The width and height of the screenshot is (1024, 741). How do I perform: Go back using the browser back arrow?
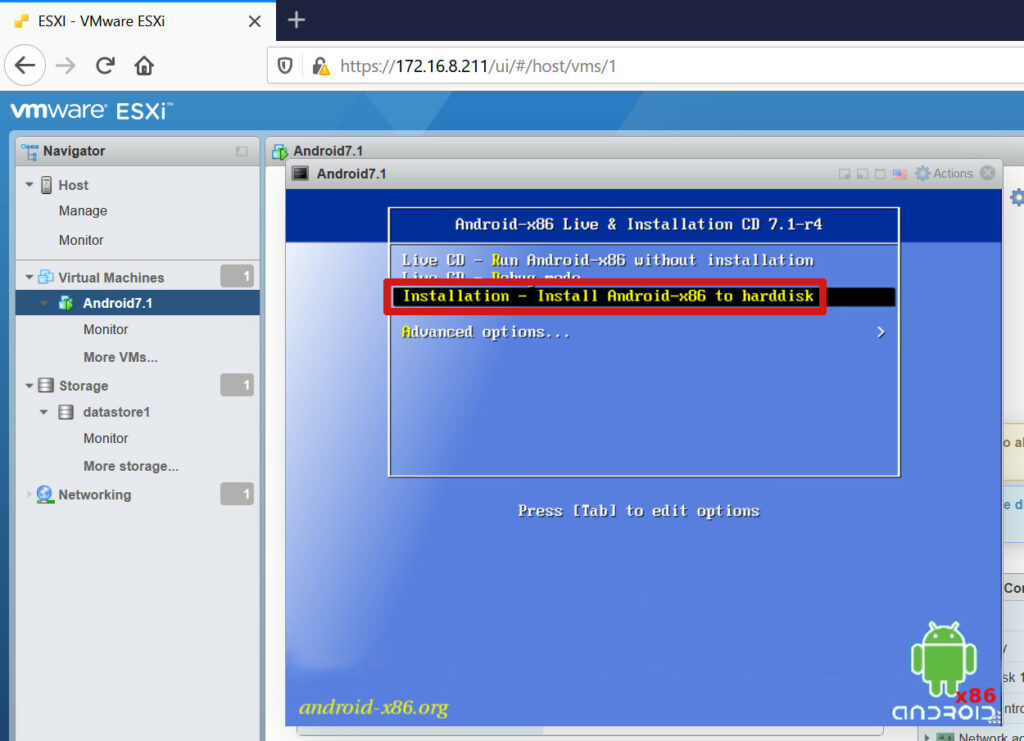[25, 65]
